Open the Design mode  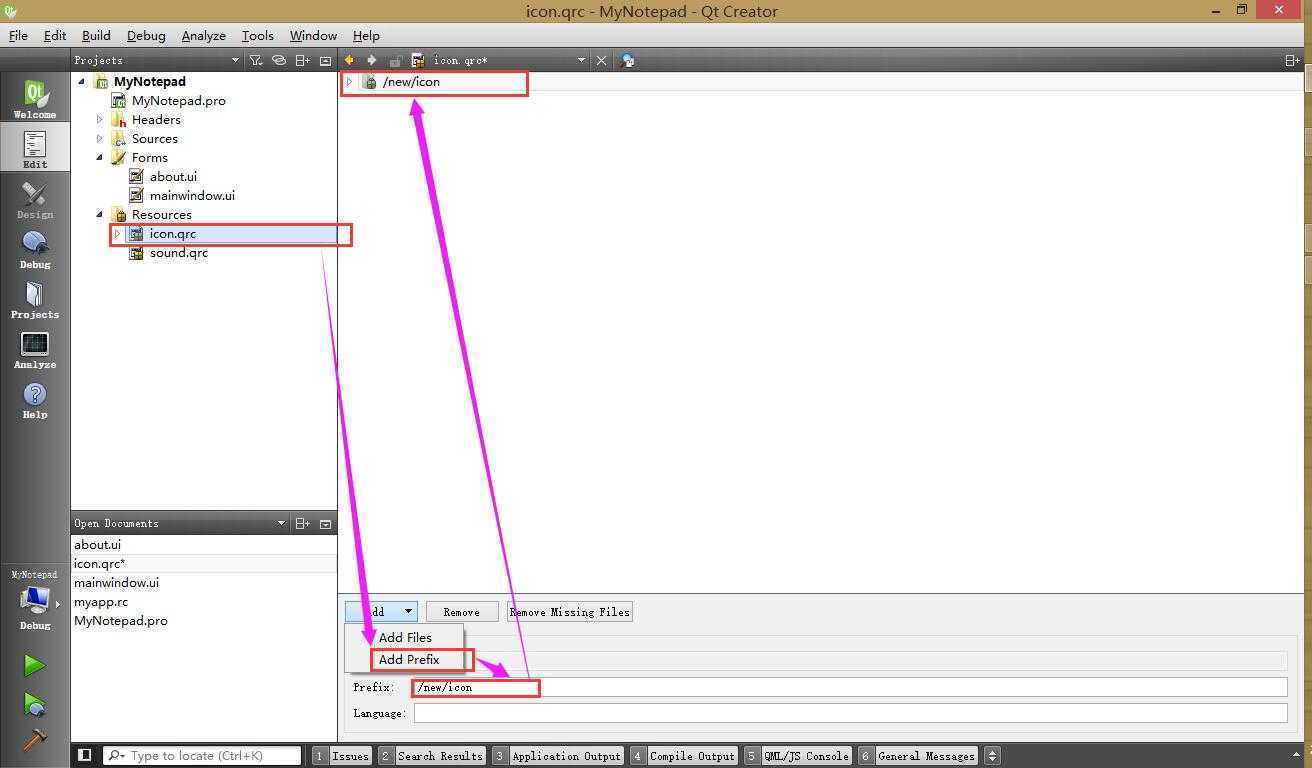pos(35,199)
